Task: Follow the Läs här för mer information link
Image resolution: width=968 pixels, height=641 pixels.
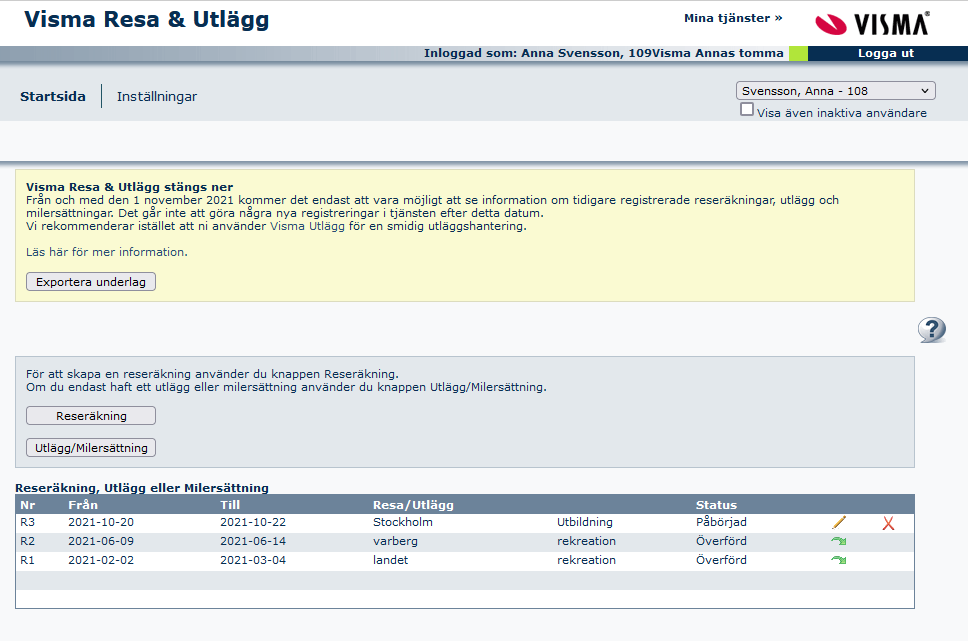Action: pyautogui.click(x=106, y=252)
